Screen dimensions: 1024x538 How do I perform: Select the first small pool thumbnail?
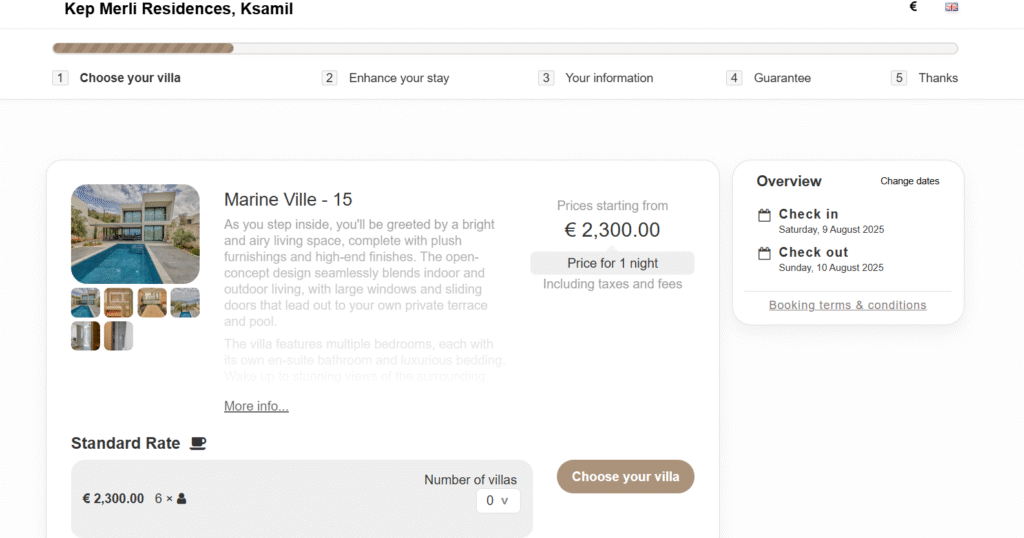click(86, 303)
